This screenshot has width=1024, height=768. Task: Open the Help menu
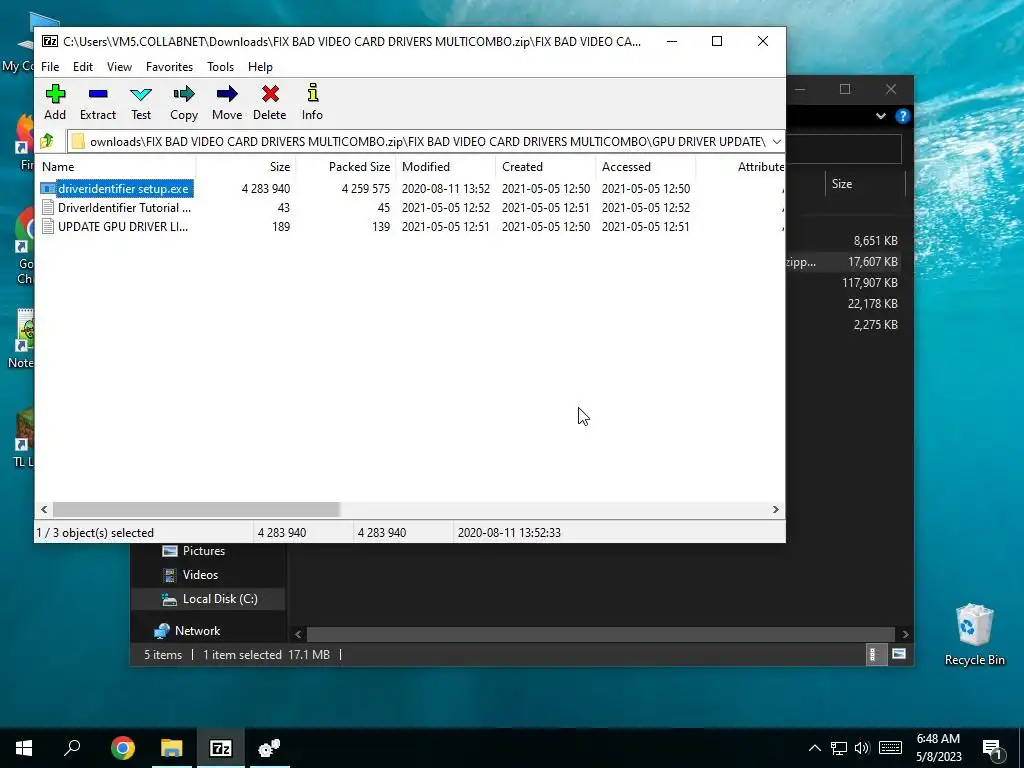pyautogui.click(x=260, y=67)
